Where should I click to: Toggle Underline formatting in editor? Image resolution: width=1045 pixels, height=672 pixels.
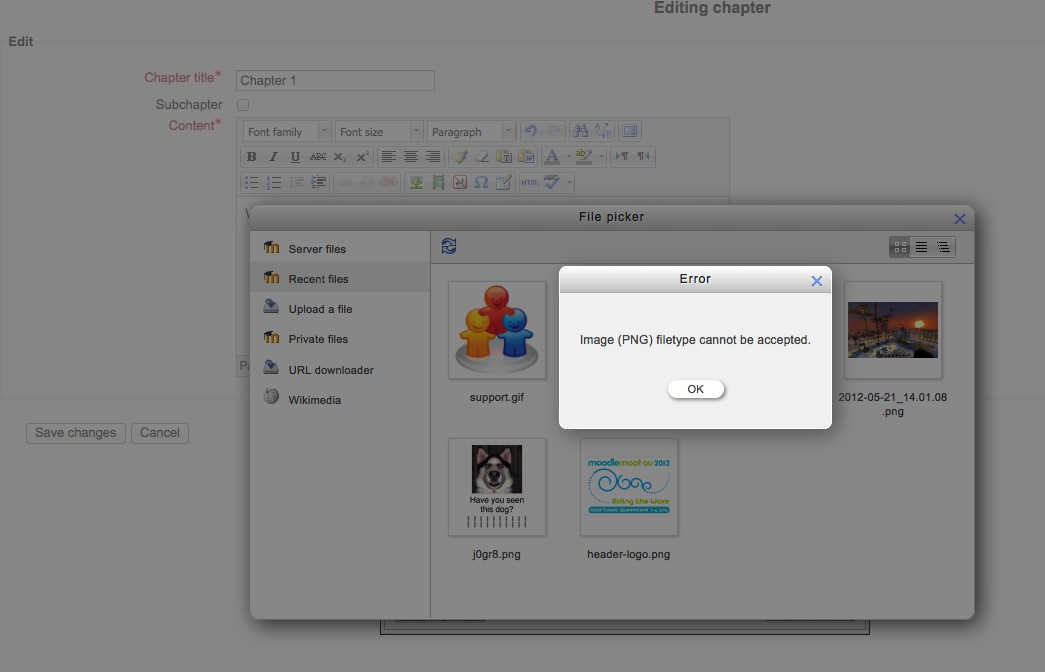295,157
